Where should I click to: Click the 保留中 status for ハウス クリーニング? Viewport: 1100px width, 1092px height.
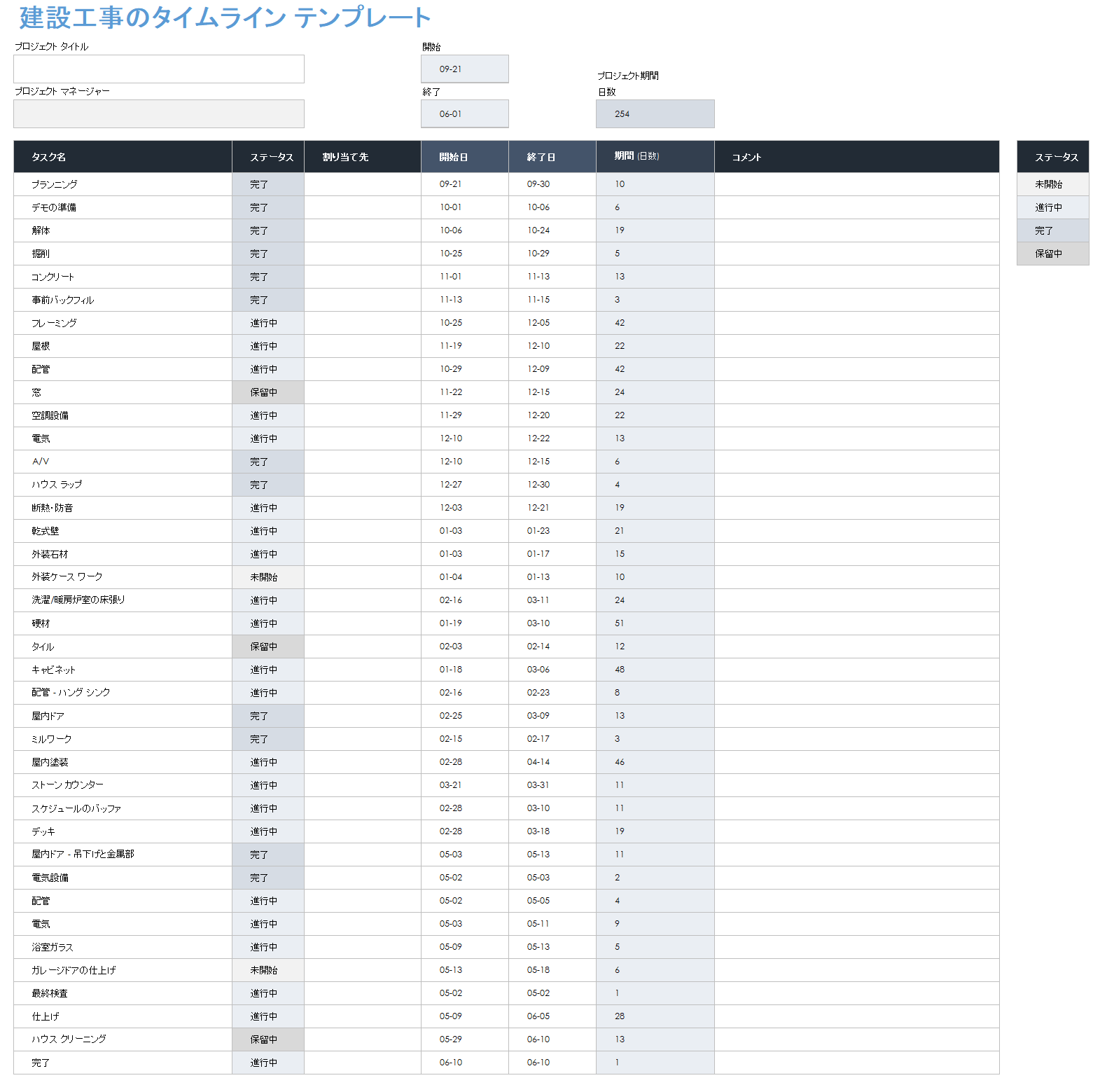click(268, 1039)
